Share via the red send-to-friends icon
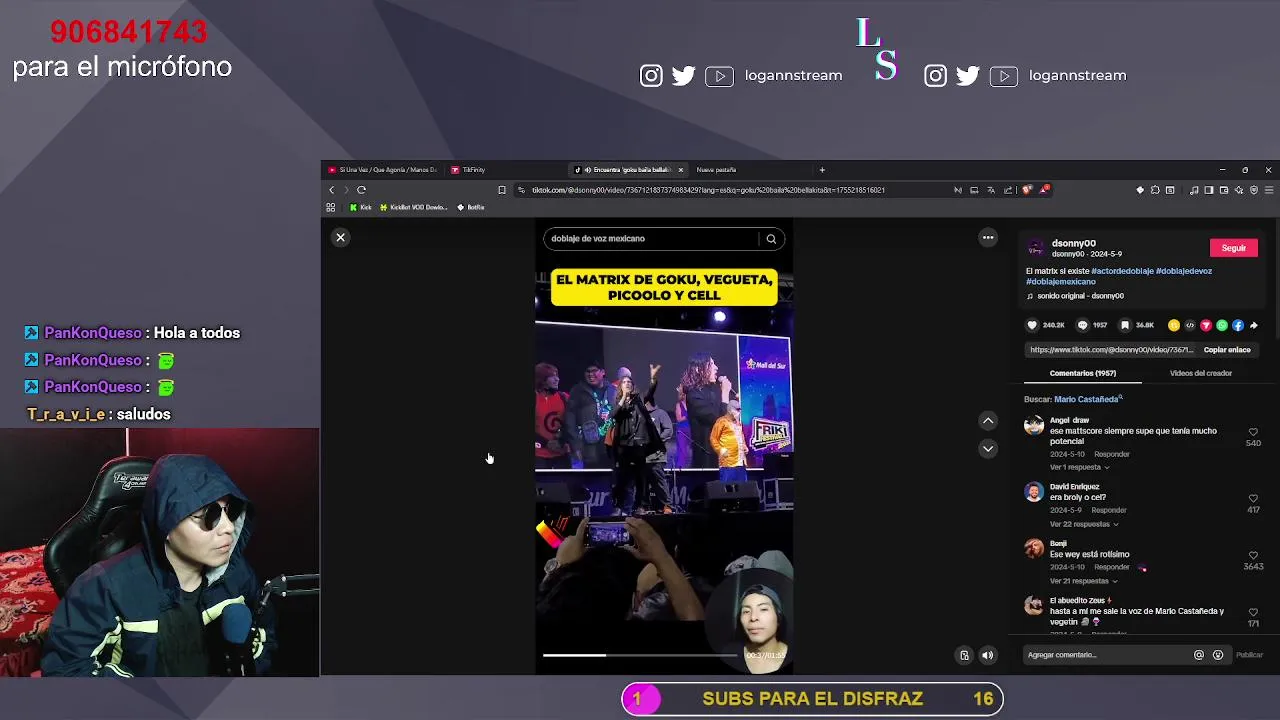The height and width of the screenshot is (720, 1280). pos(1206,325)
